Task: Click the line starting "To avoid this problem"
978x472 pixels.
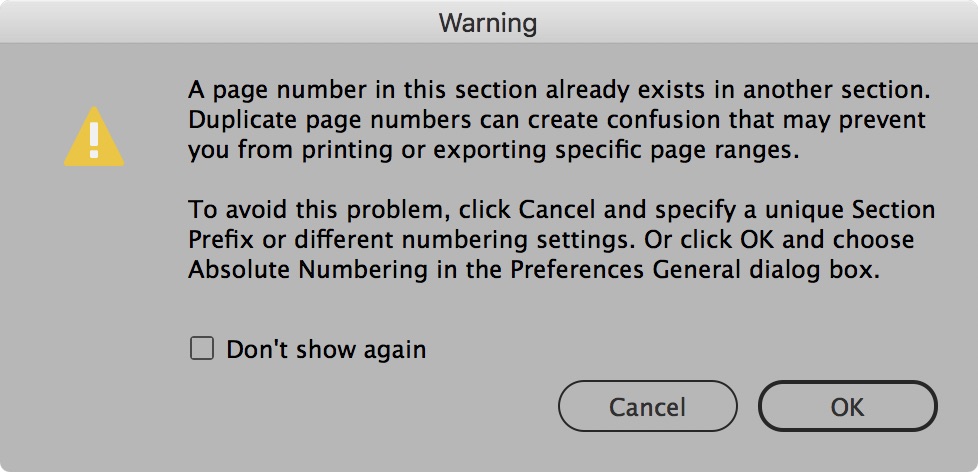Action: (561, 211)
